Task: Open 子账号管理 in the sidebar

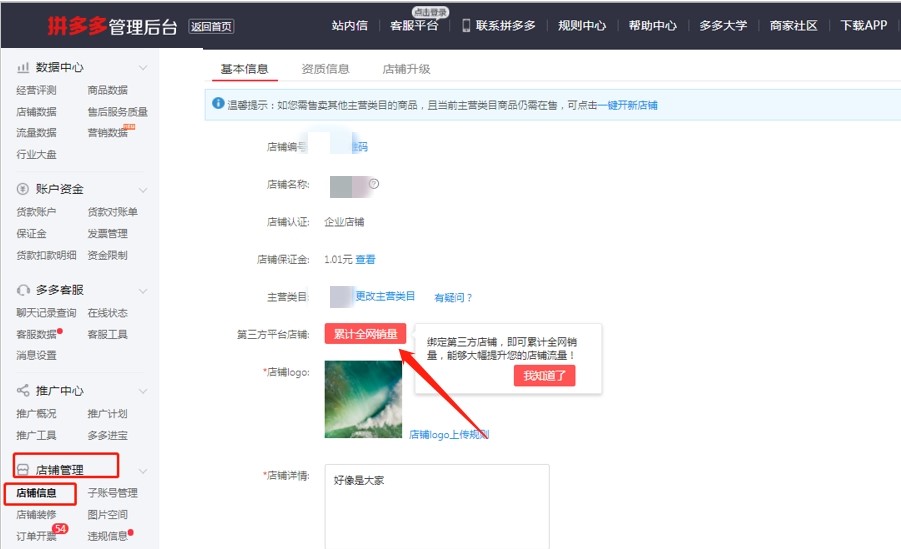Action: tap(113, 493)
